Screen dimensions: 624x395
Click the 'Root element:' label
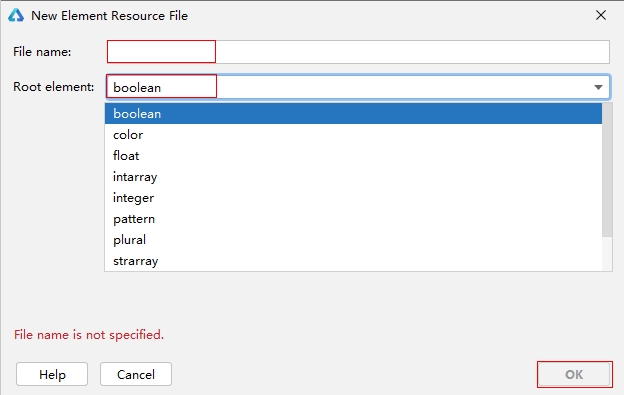(53, 87)
